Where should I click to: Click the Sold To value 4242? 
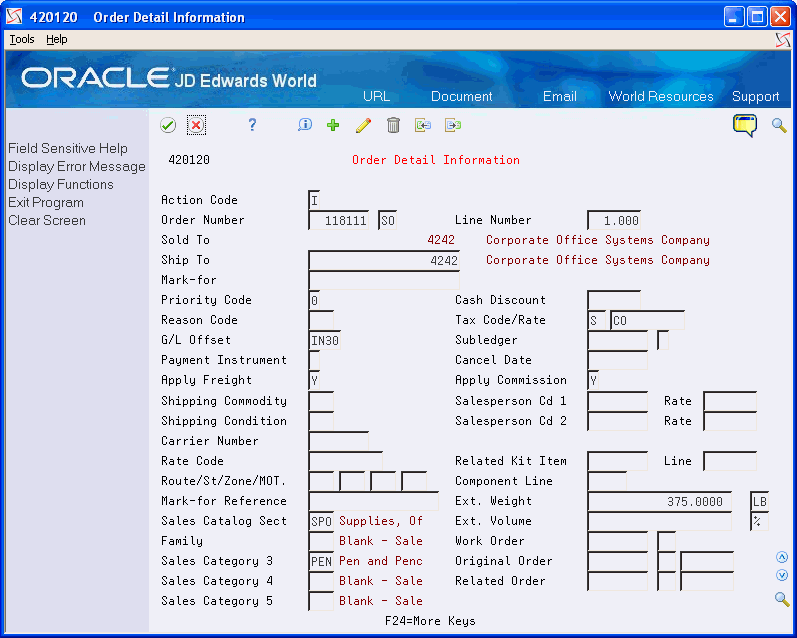pyautogui.click(x=441, y=240)
